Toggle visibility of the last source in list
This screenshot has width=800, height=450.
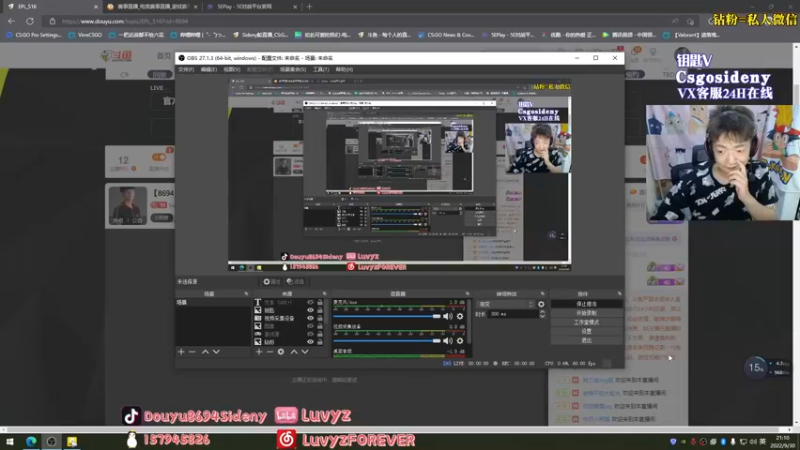[310, 342]
